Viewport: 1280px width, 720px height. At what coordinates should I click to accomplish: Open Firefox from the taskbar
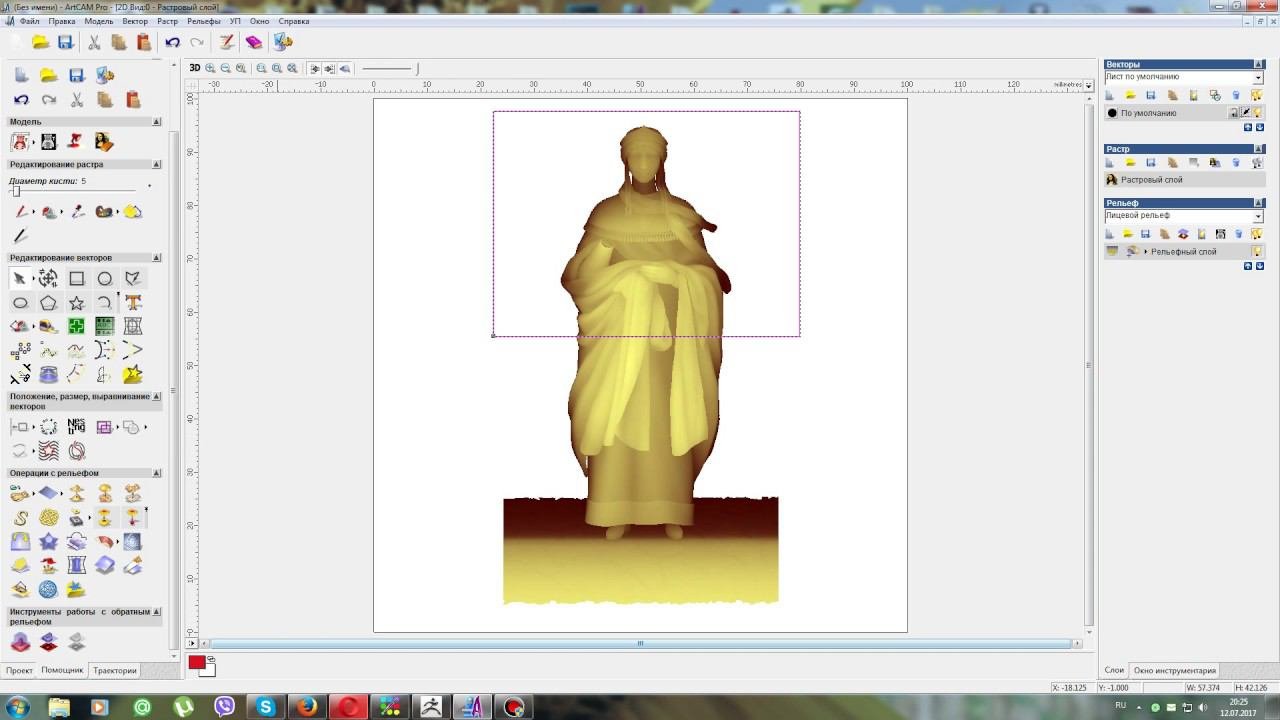(x=307, y=707)
